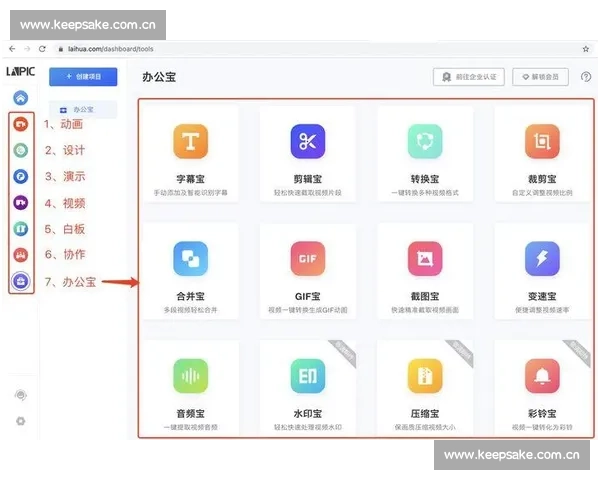The height and width of the screenshot is (480, 600).
Task: Bookmark page with the star icon
Action: 586,49
